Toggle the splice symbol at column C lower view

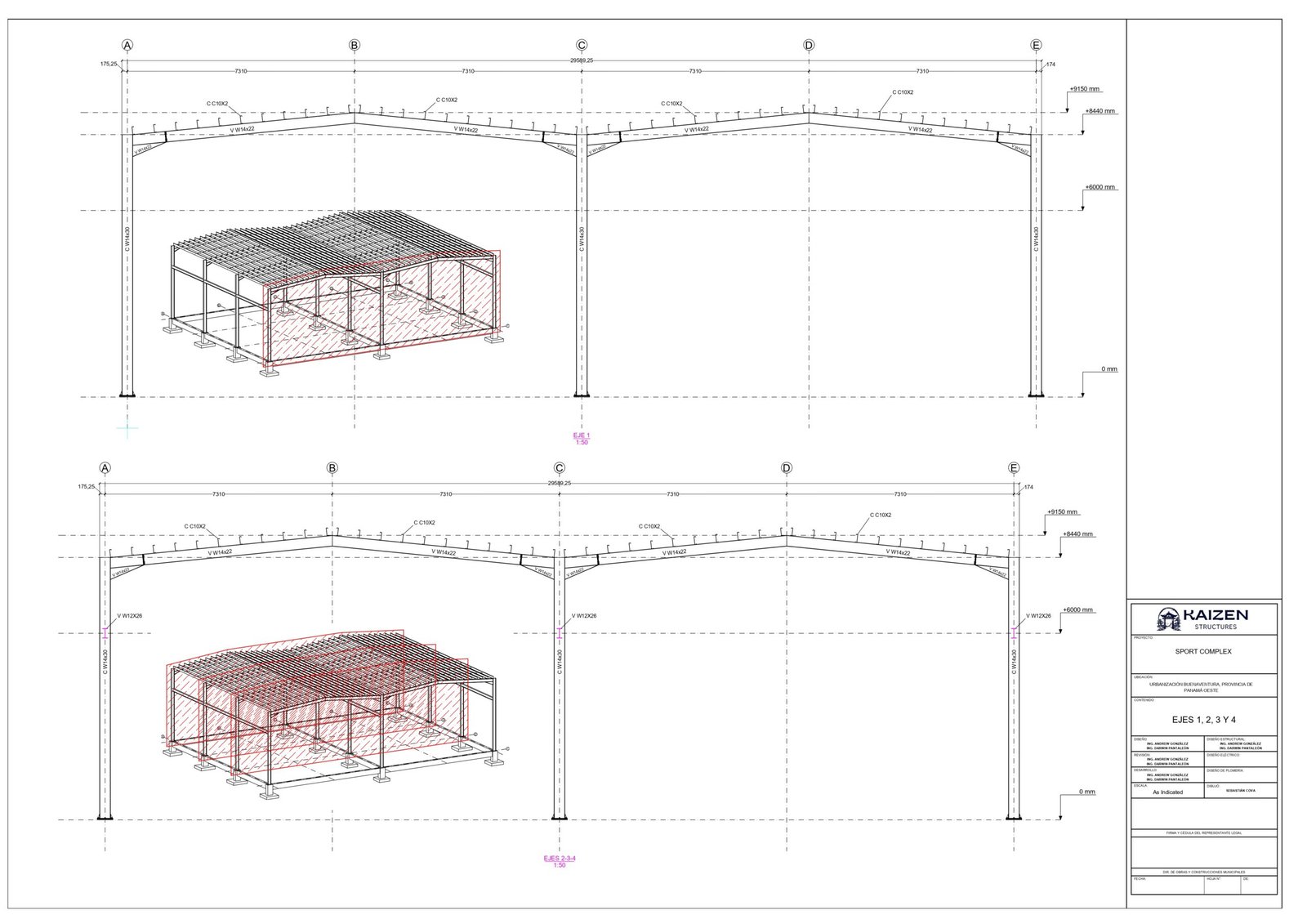pos(559,633)
